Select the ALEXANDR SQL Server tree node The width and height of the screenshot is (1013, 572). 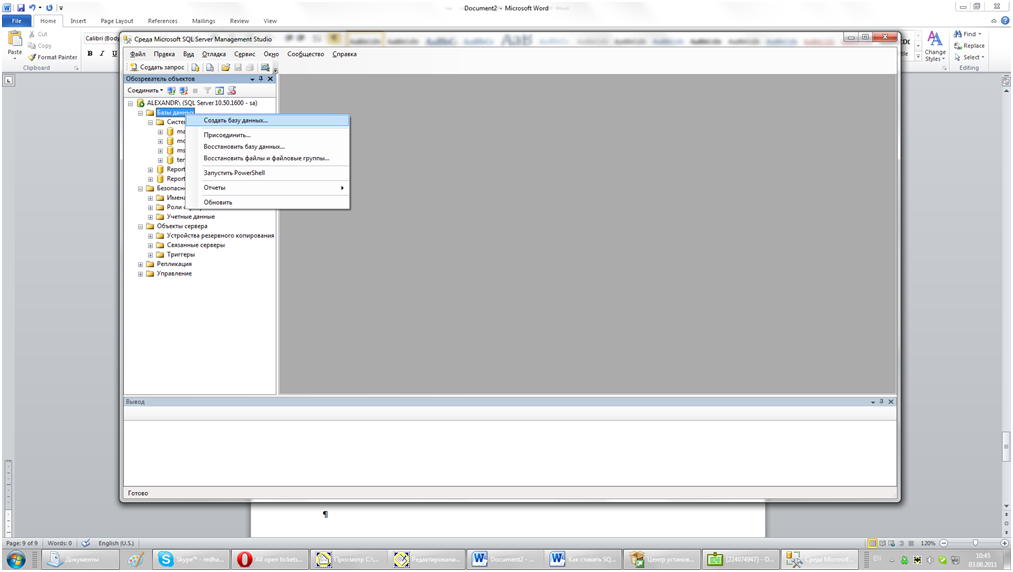[202, 103]
